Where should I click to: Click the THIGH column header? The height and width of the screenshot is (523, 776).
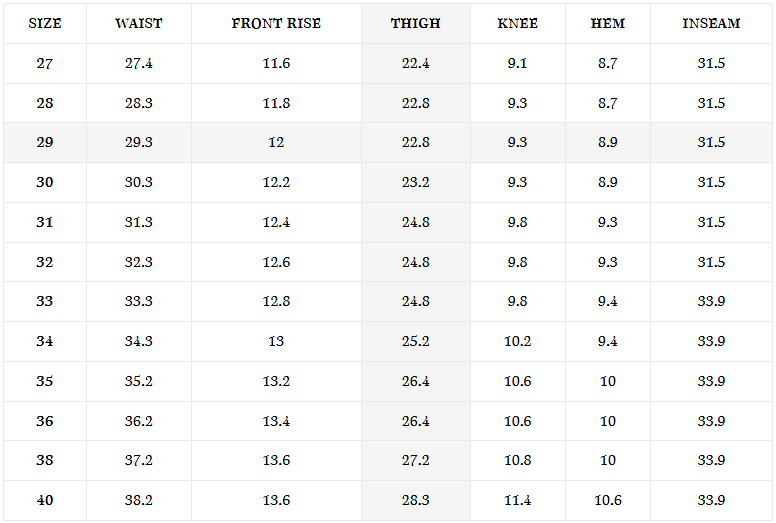coord(415,23)
